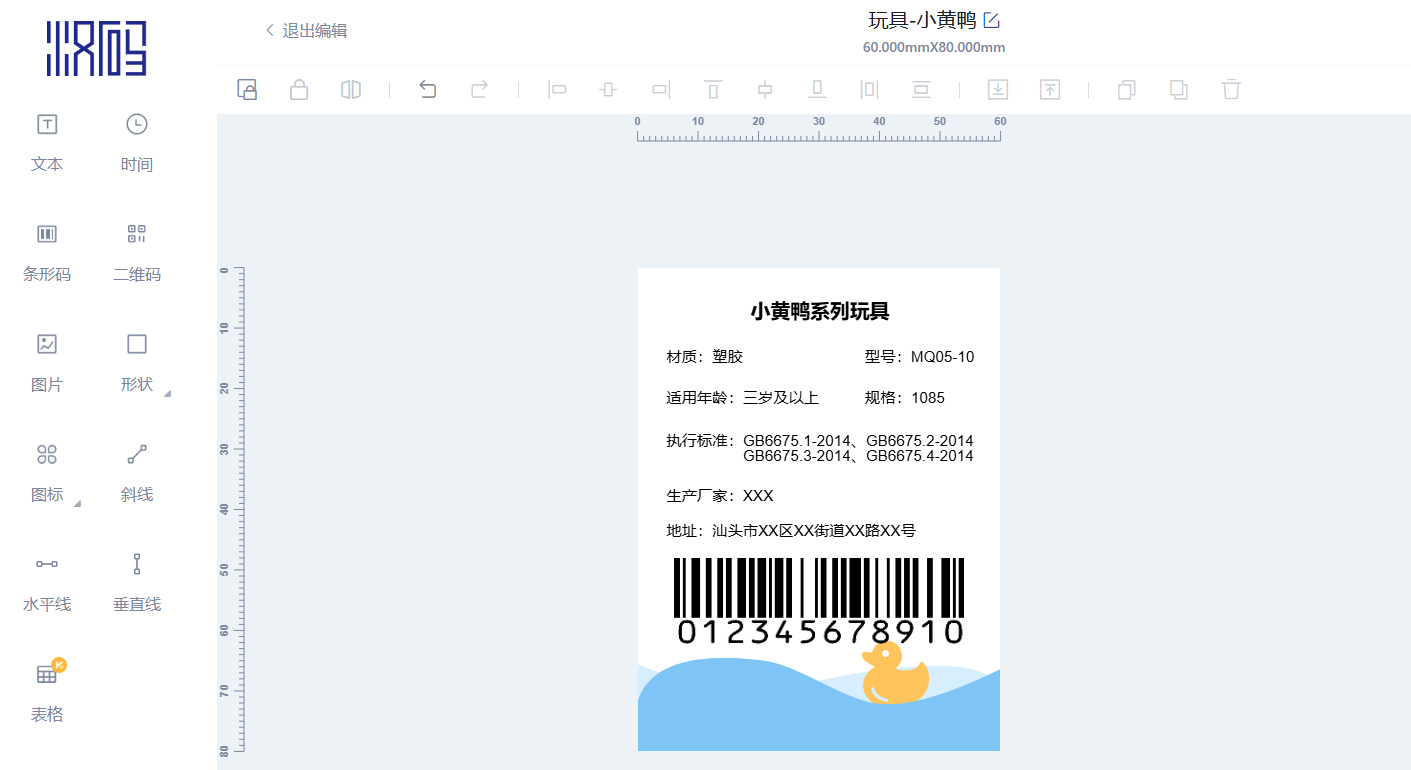Select the 型号：MQ05-10 text on the label
Screen dimensions: 1411x770
tap(919, 357)
